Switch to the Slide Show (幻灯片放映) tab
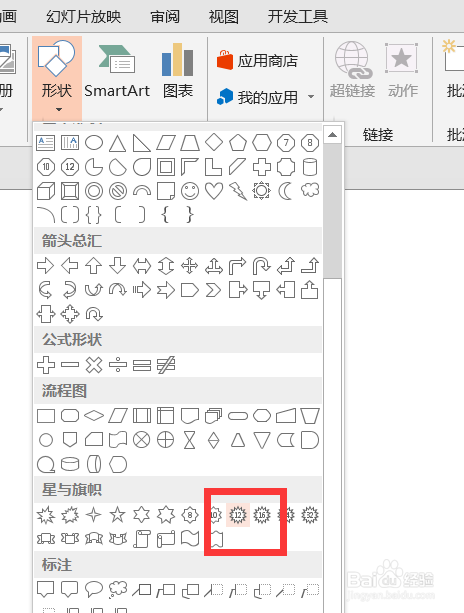This screenshot has width=464, height=613. (83, 16)
